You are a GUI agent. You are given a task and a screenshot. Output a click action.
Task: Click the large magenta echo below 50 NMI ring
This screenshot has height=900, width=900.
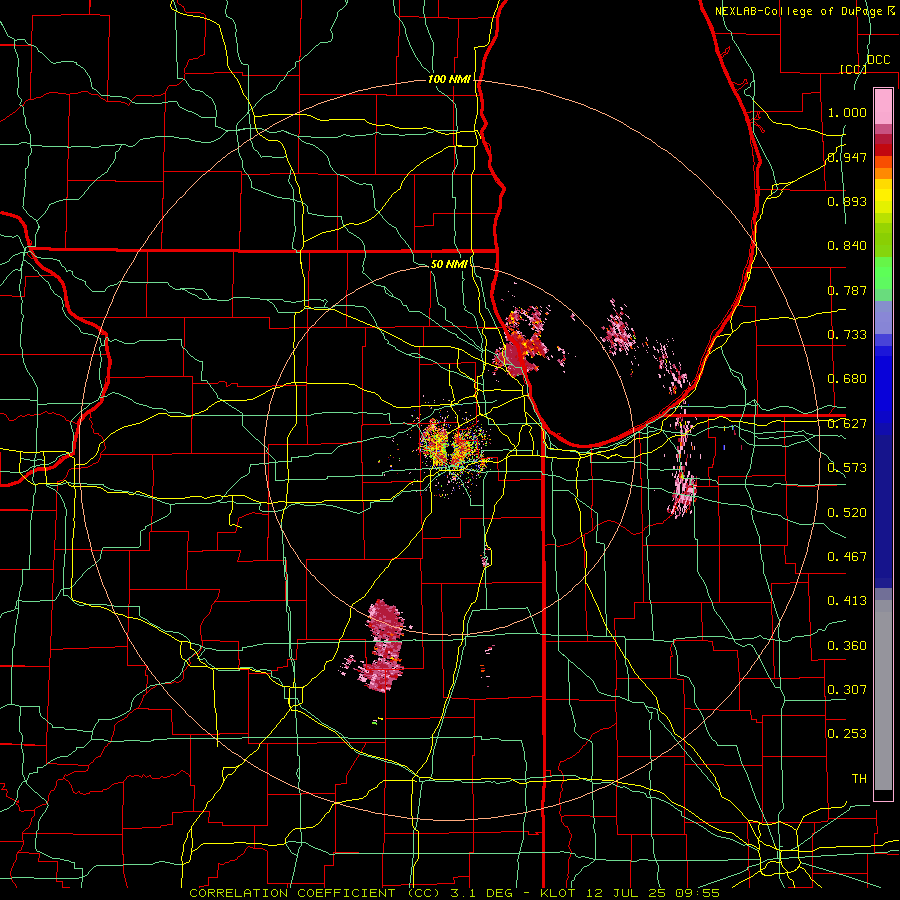(383, 646)
